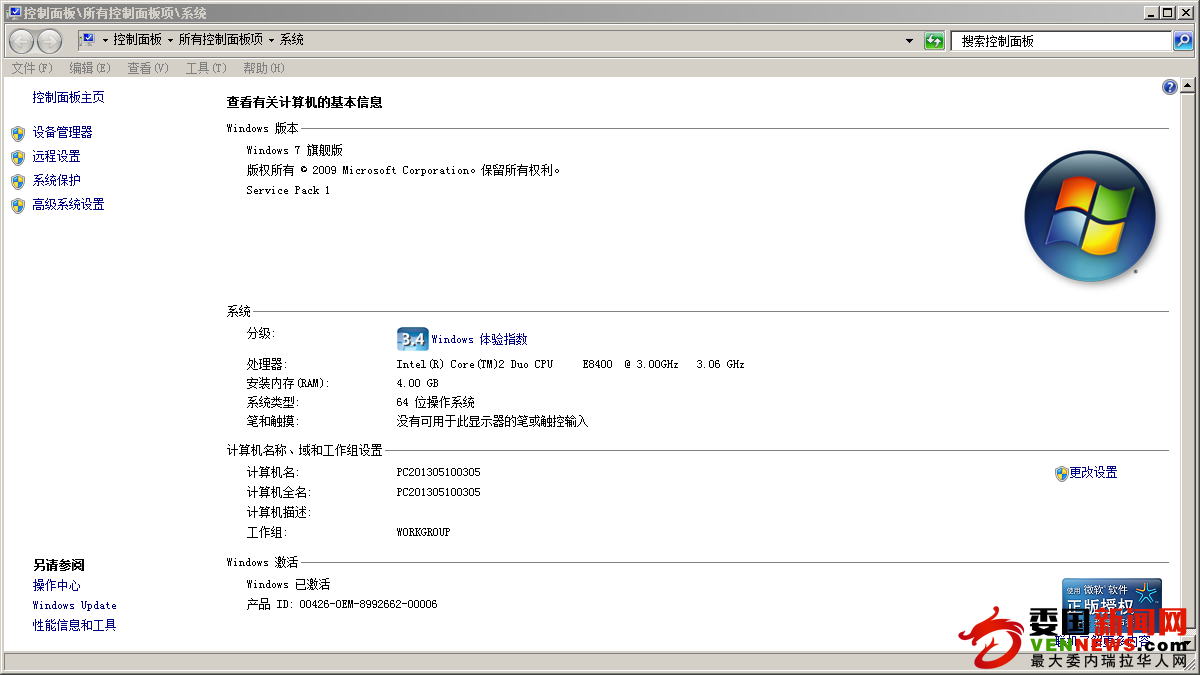Click the Service Pack 1 text
Image resolution: width=1200 pixels, height=675 pixels.
pos(288,190)
